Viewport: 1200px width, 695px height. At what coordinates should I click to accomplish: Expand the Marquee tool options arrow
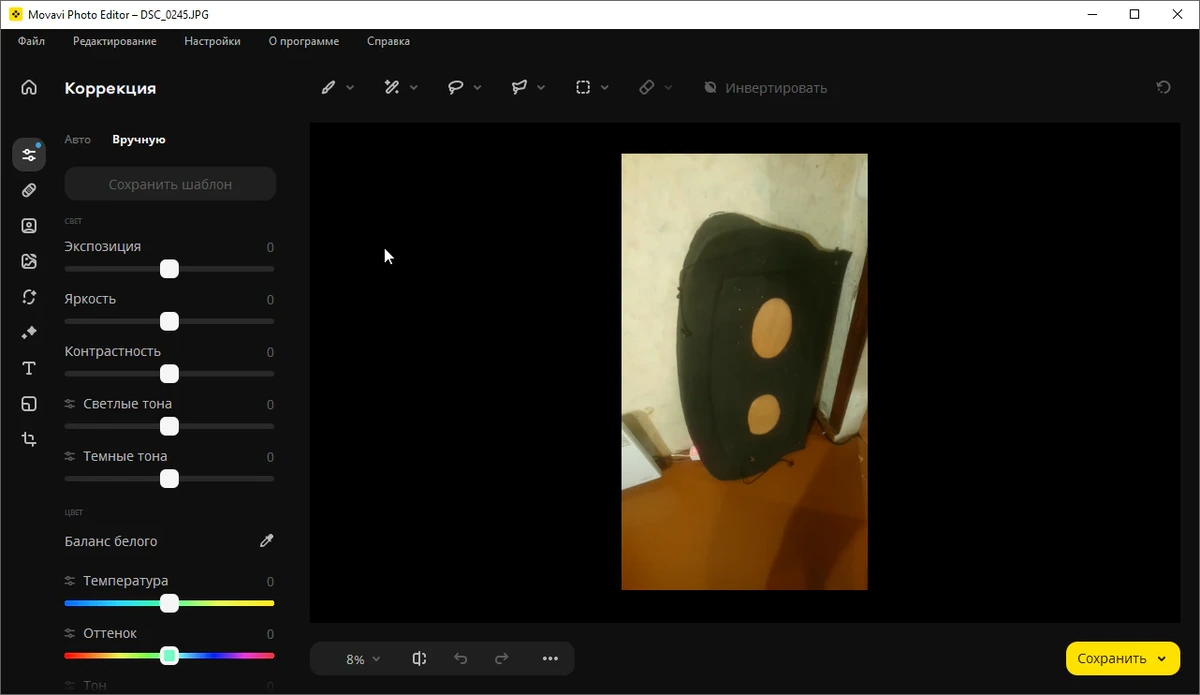tap(605, 88)
